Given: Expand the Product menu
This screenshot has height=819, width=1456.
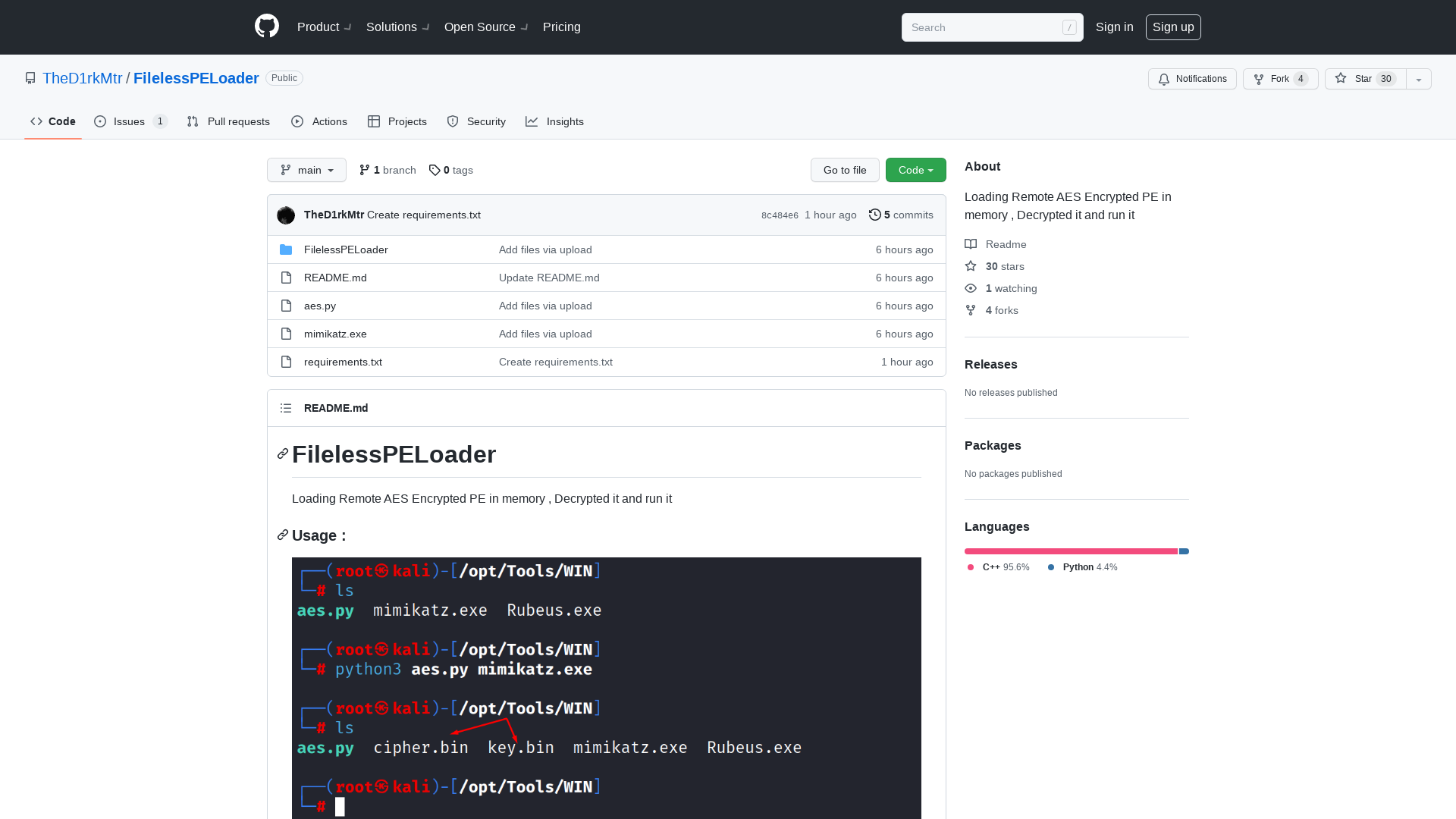Looking at the screenshot, I should click(x=325, y=27).
